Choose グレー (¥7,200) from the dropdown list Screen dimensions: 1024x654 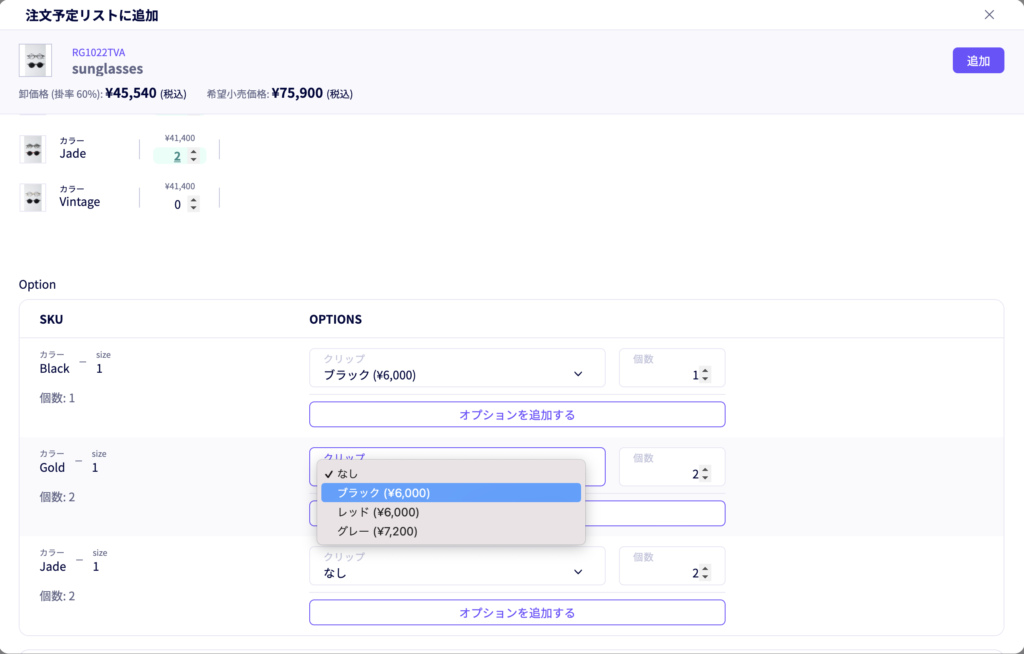coord(451,531)
